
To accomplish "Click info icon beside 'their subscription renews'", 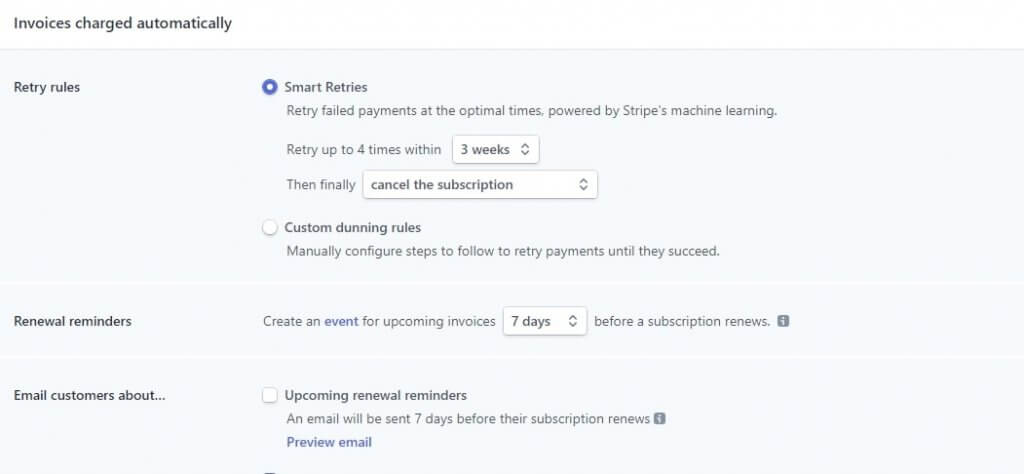I will coord(660,419).
